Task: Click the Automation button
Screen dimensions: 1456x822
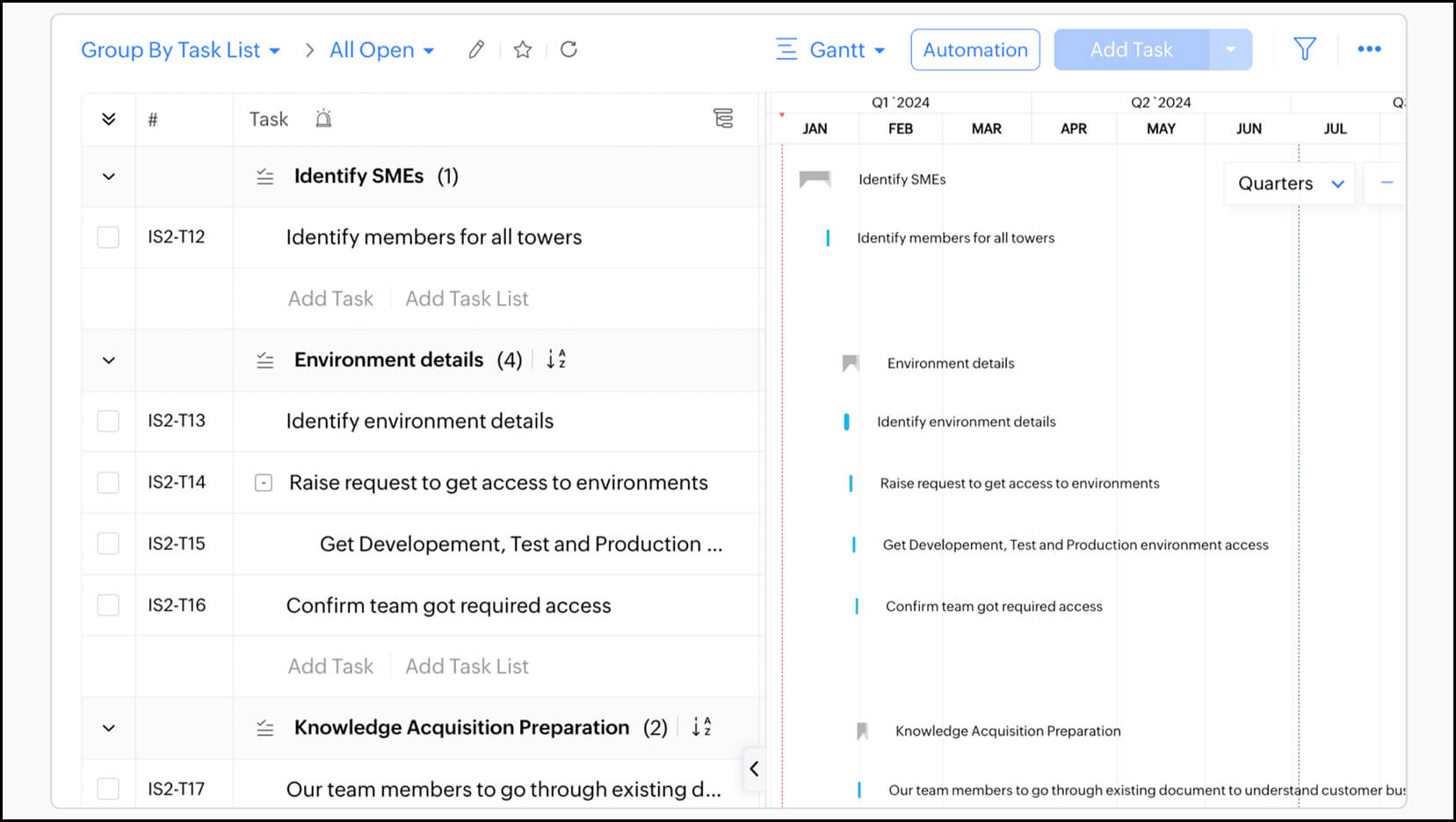Action: [x=974, y=50]
